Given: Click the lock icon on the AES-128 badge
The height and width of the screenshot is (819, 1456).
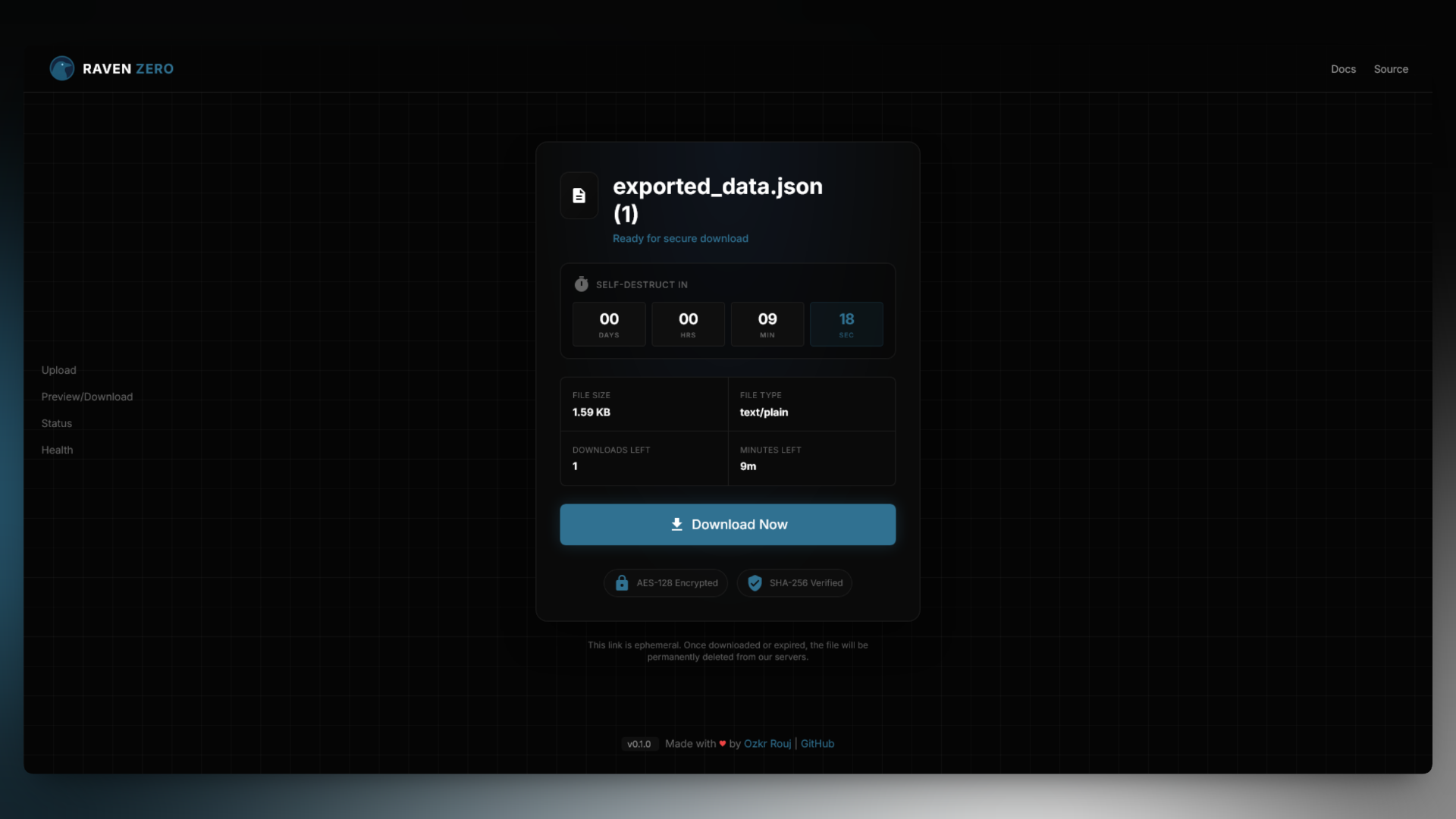Looking at the screenshot, I should [621, 582].
